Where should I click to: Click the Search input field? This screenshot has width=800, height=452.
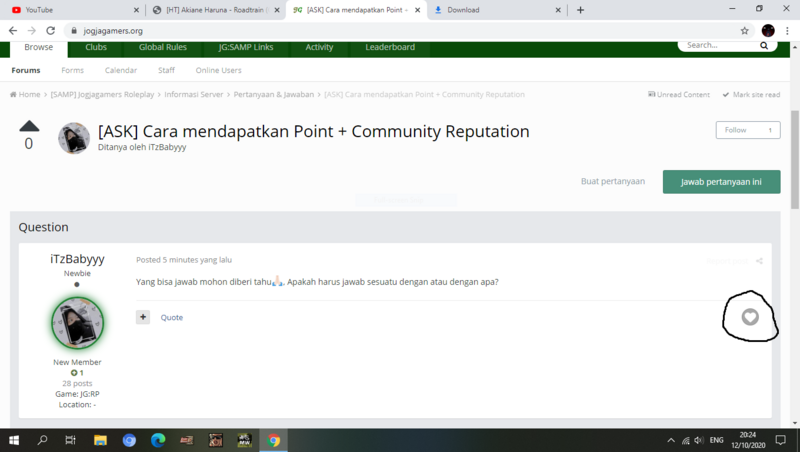pos(720,45)
